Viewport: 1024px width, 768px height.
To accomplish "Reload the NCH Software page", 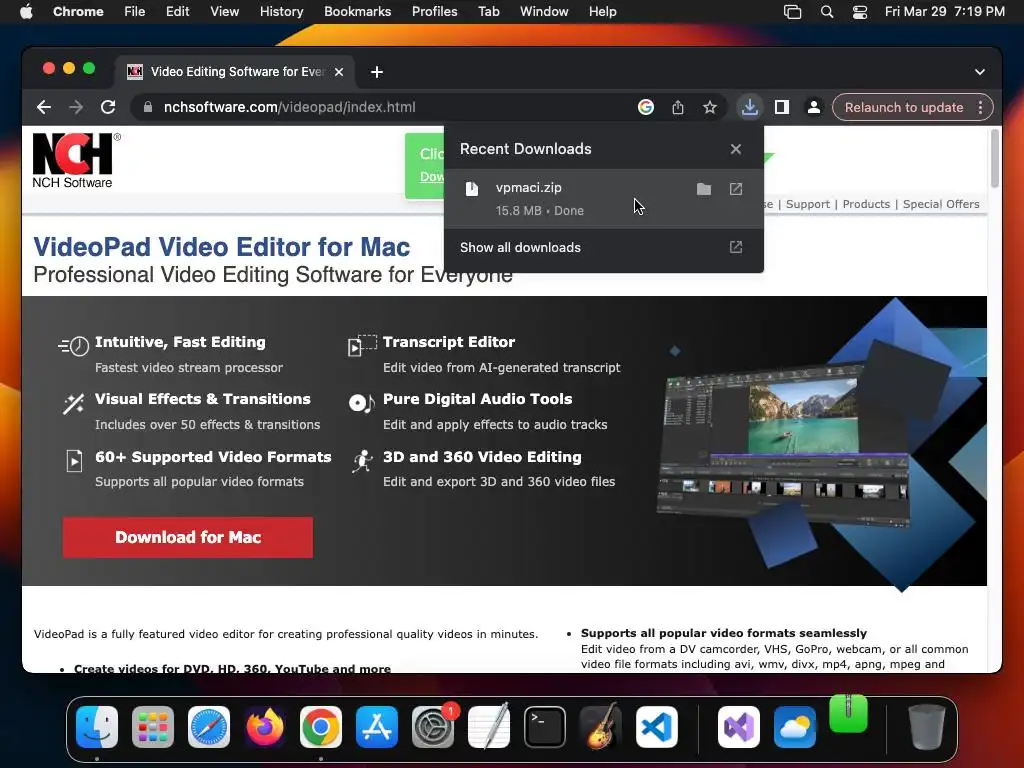I will point(108,107).
